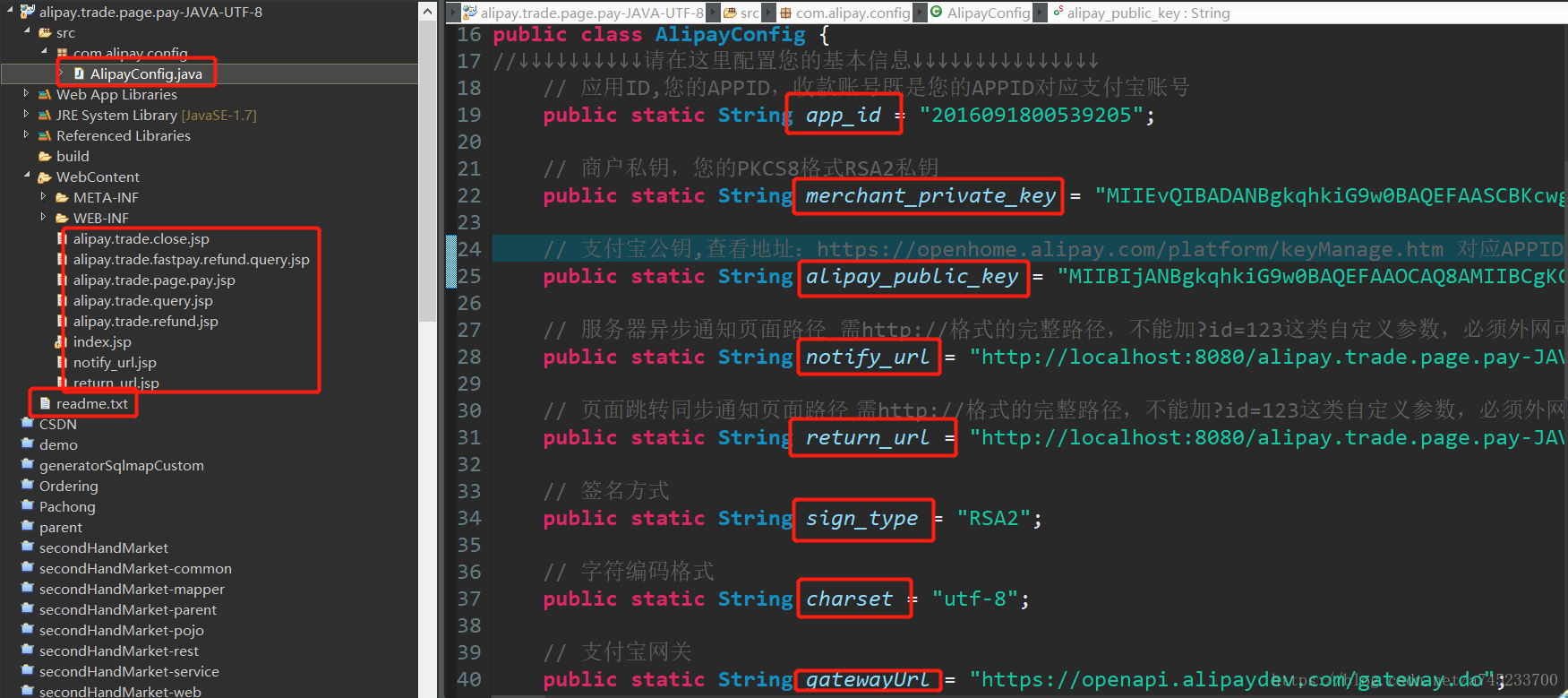Viewport: 1568px width, 698px height.
Task: Select the secondHandMarket-mapper project
Action: pyautogui.click(x=132, y=589)
